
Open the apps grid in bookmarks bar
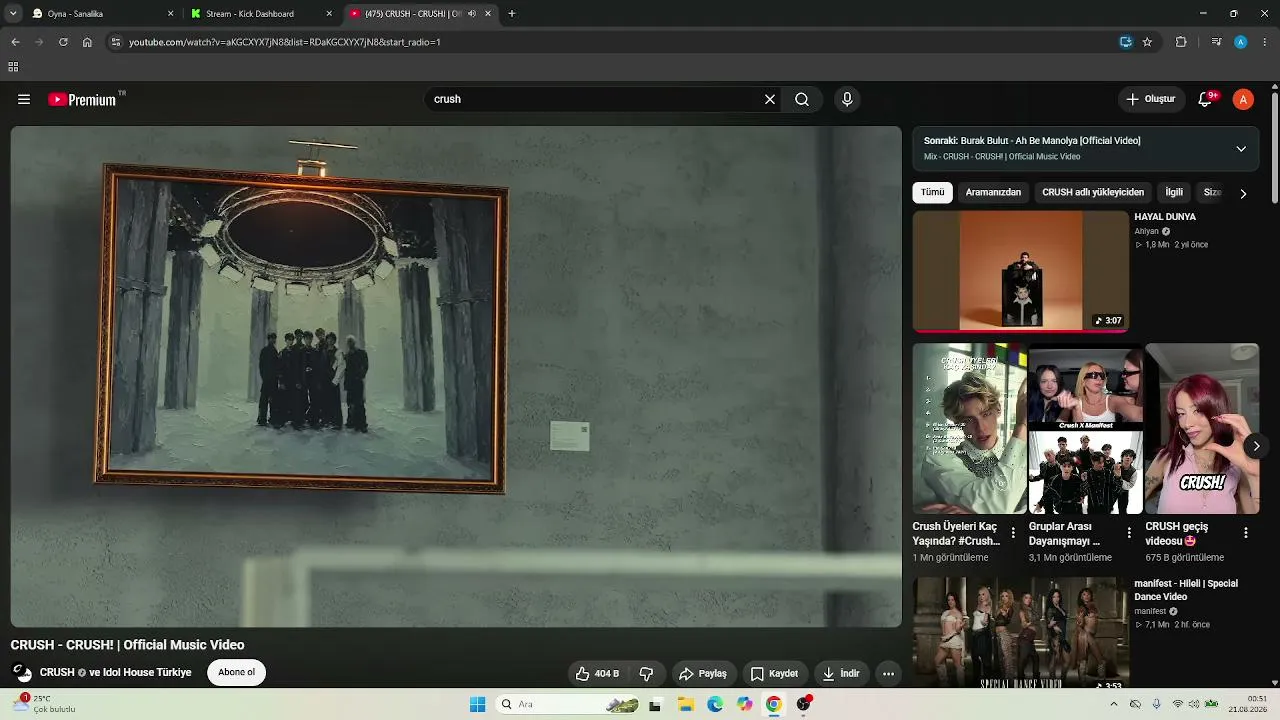point(13,67)
